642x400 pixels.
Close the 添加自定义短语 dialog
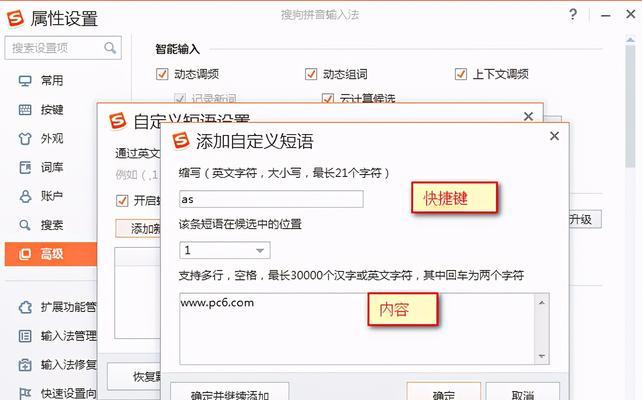554,136
